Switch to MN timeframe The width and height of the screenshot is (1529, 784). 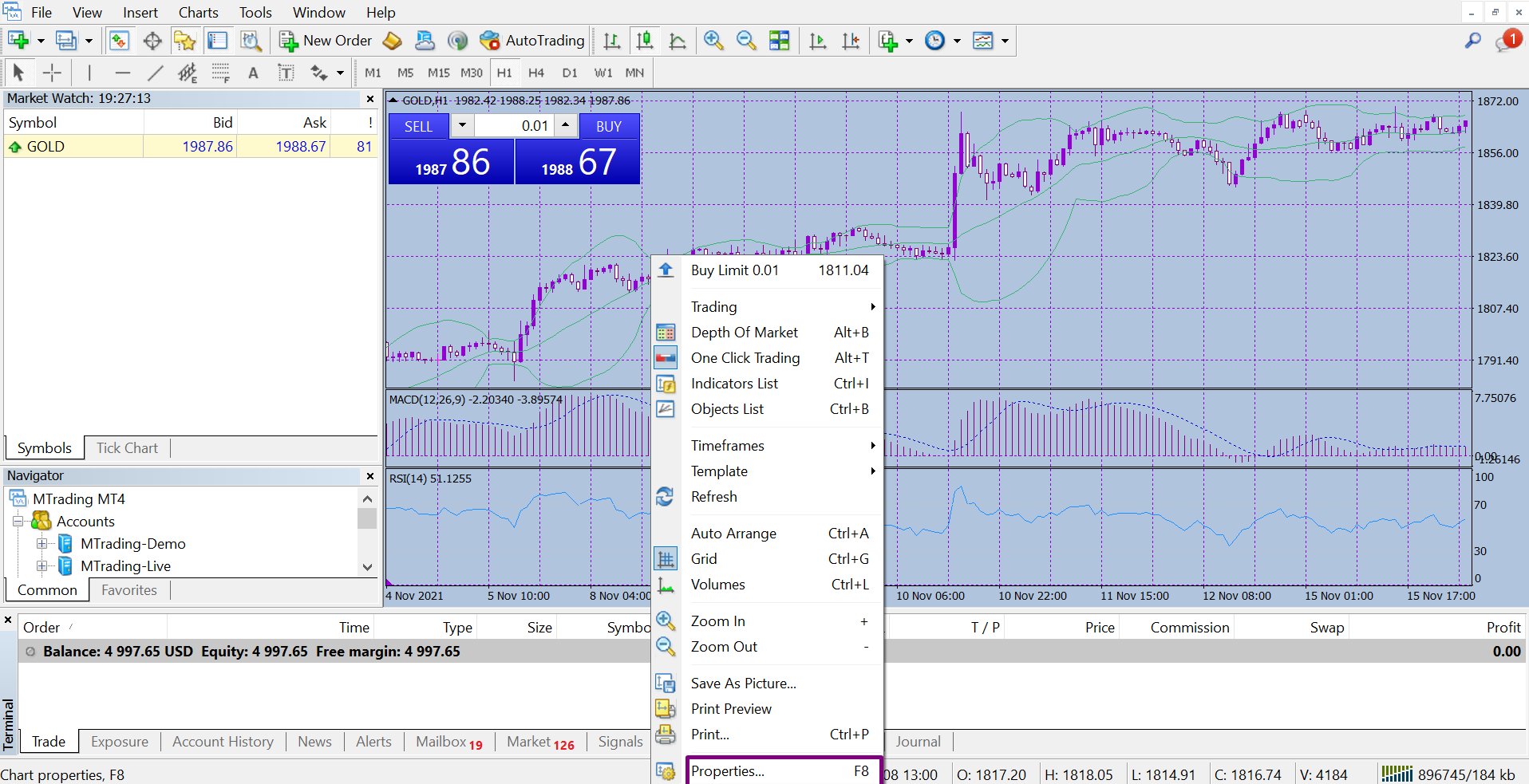634,73
